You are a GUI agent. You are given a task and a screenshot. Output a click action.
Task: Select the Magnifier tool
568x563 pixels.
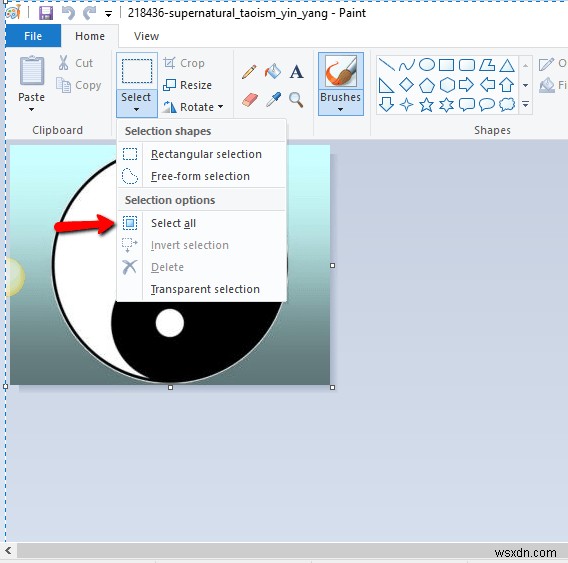[296, 99]
